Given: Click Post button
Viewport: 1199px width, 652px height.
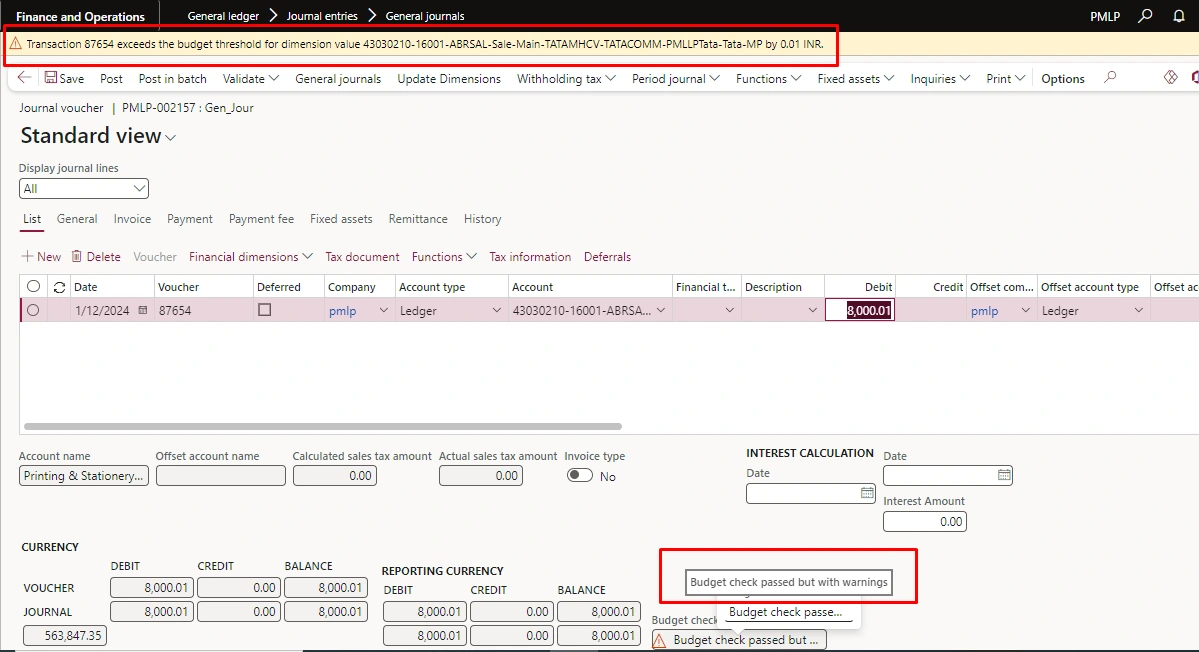Looking at the screenshot, I should pos(111,78).
